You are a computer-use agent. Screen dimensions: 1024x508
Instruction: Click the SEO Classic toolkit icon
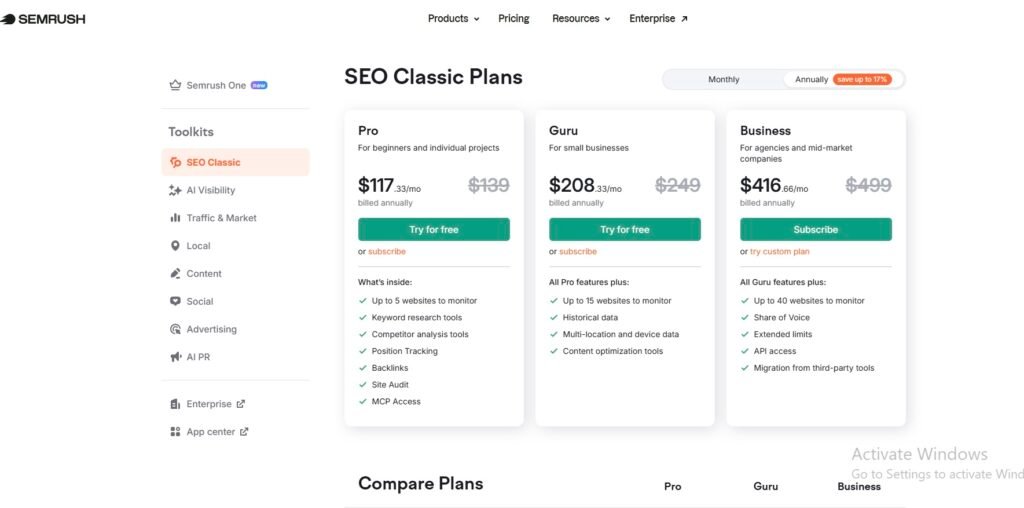coord(176,162)
